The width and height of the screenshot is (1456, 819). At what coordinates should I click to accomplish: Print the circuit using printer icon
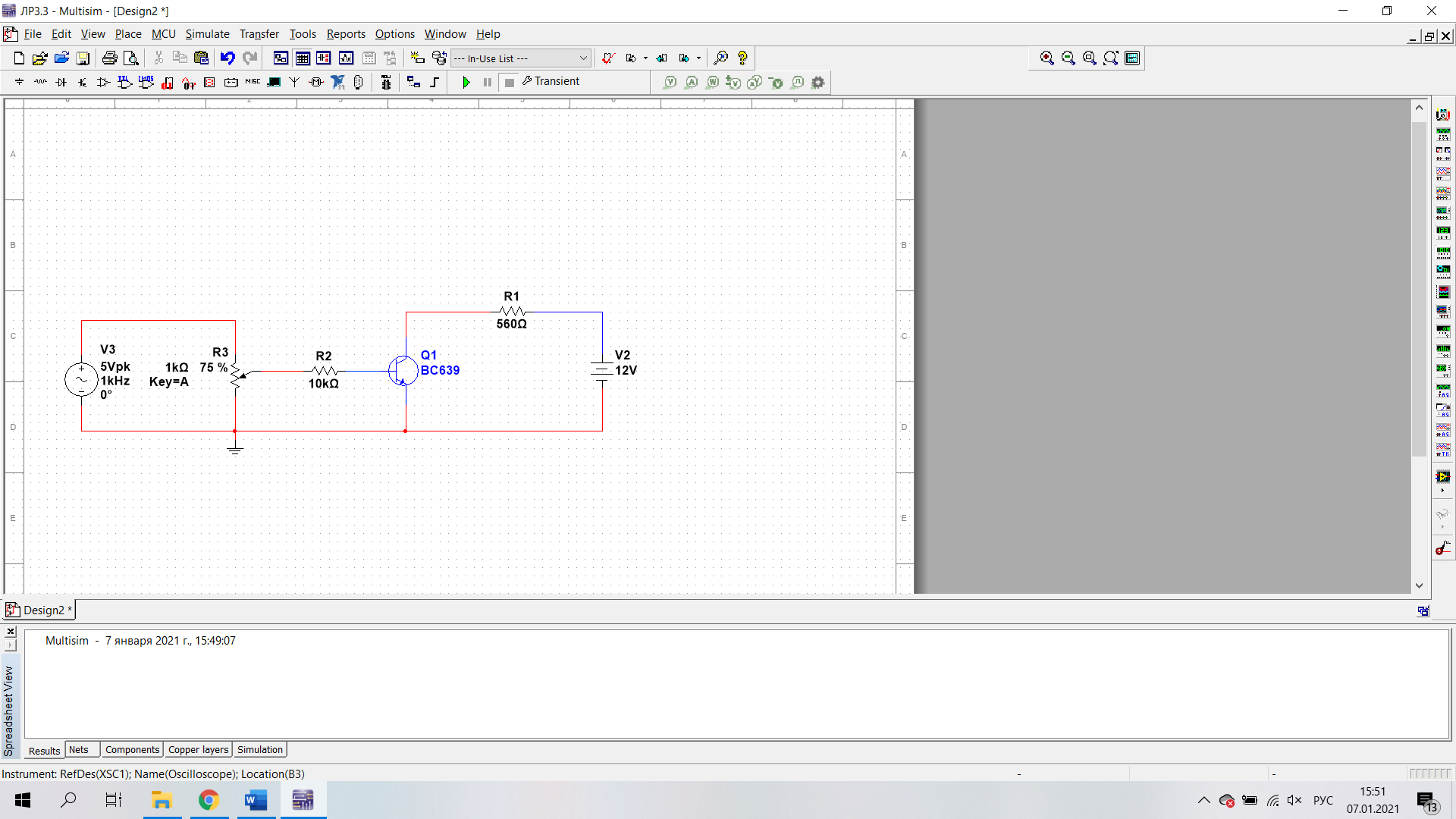point(110,58)
